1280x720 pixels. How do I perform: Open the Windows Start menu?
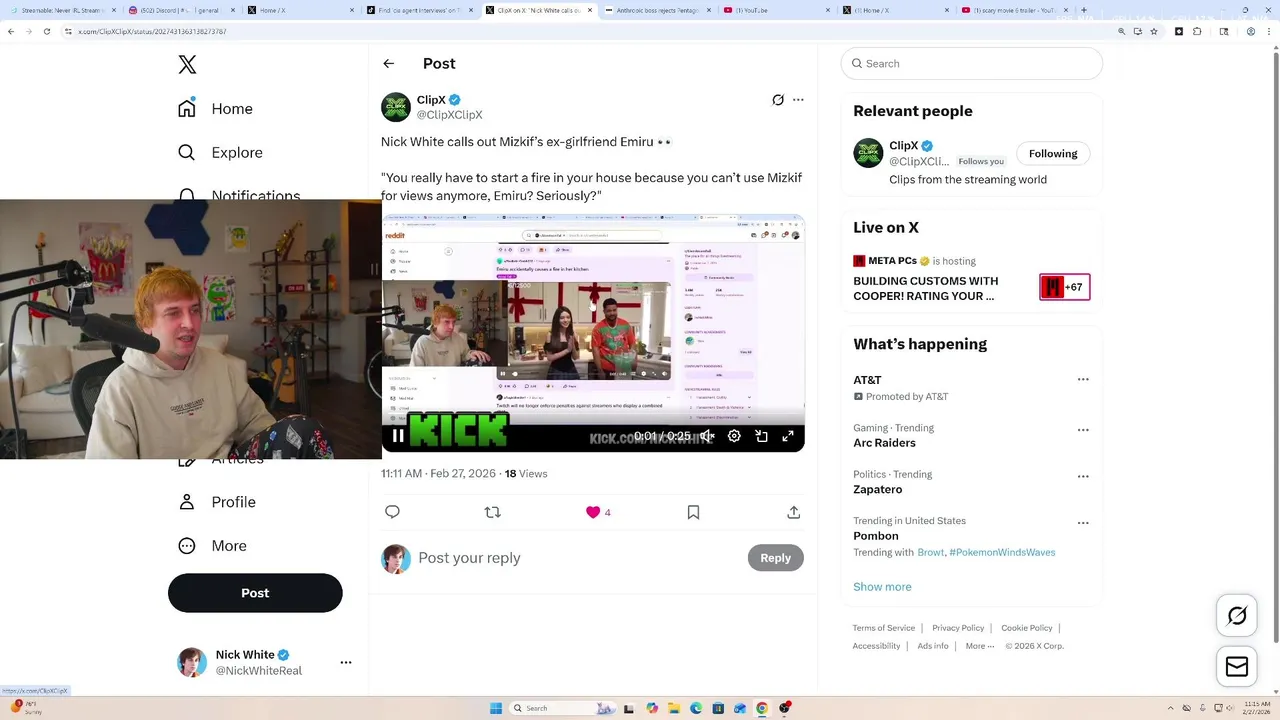(495, 708)
